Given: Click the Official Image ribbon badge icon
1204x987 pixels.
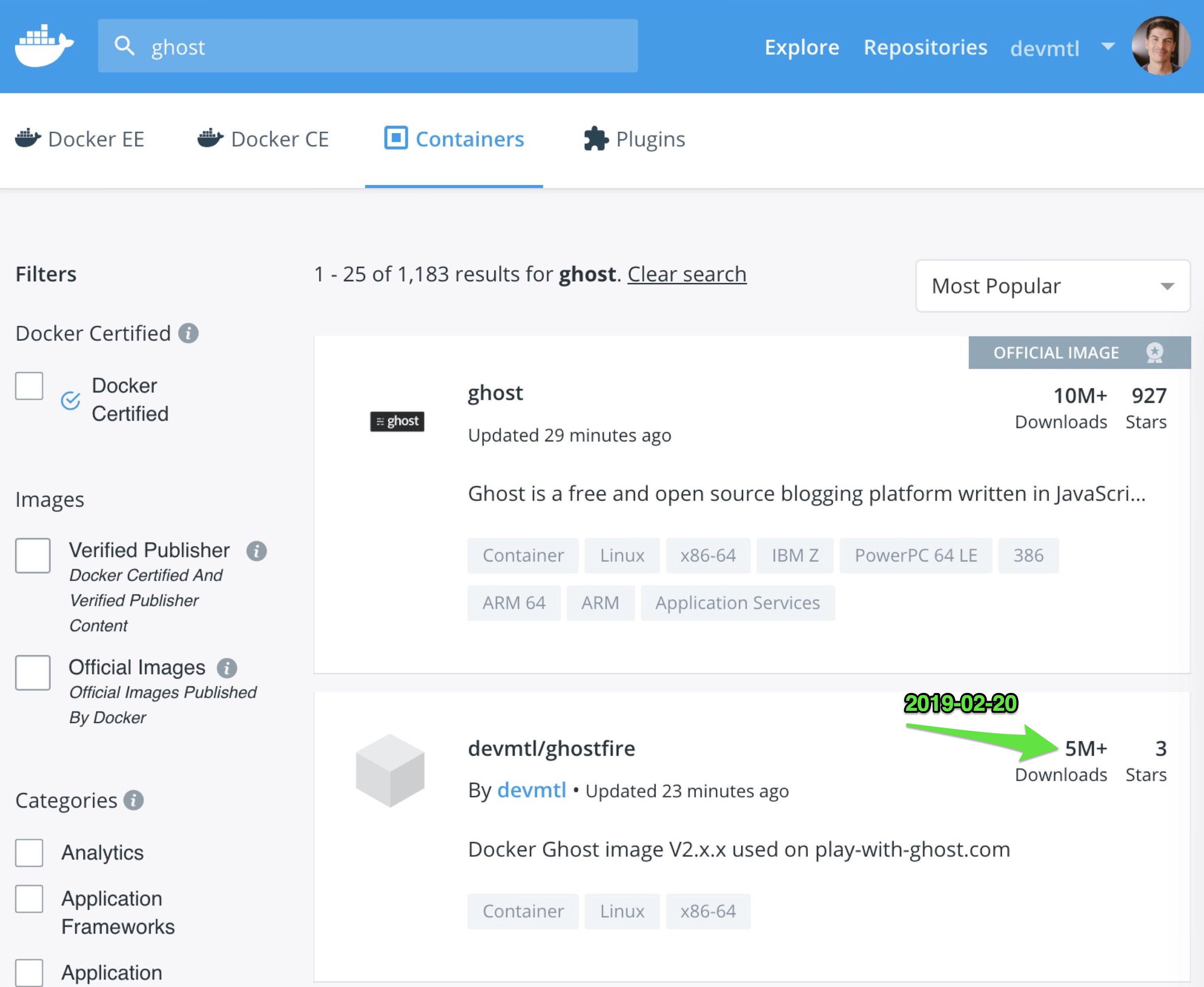Looking at the screenshot, I should [x=1154, y=352].
